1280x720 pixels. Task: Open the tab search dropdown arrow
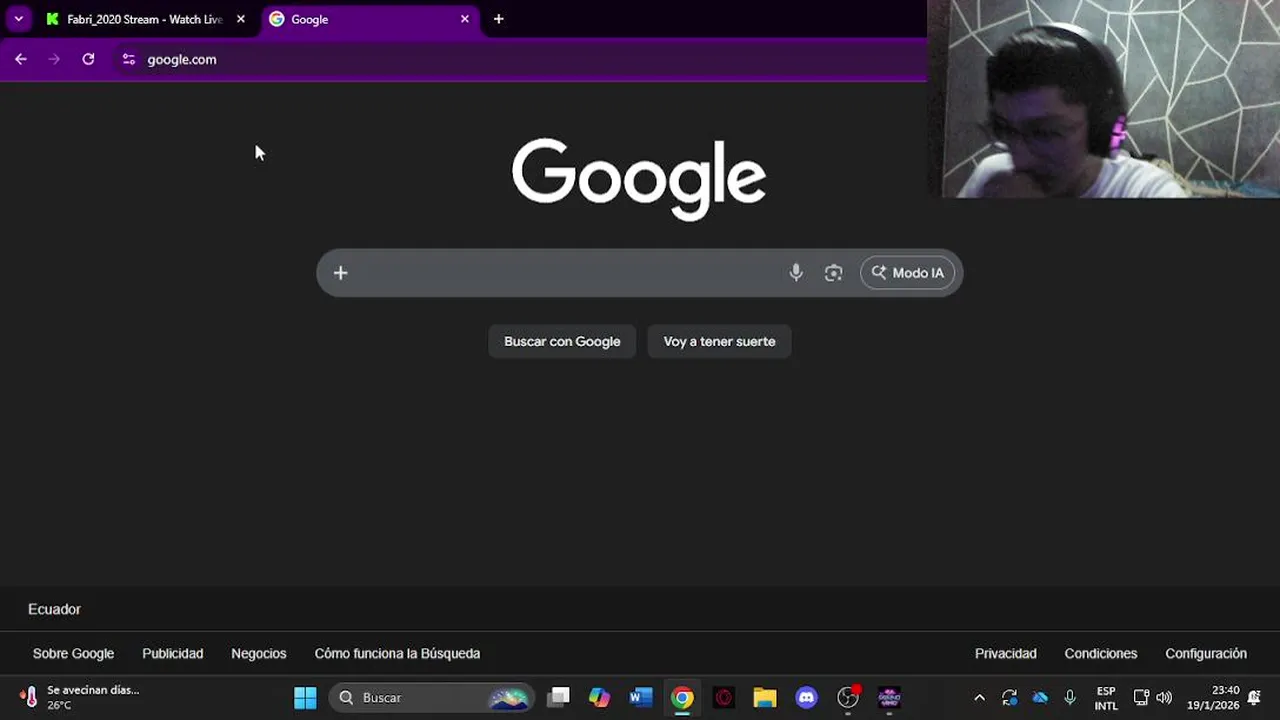pyautogui.click(x=18, y=19)
